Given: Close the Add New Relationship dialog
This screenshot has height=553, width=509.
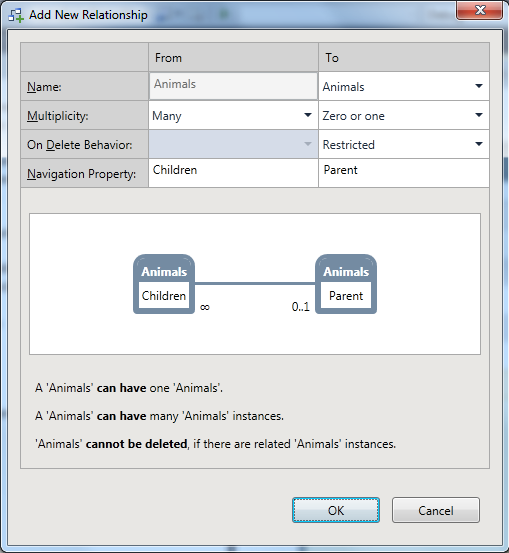Looking at the screenshot, I should tap(479, 10).
